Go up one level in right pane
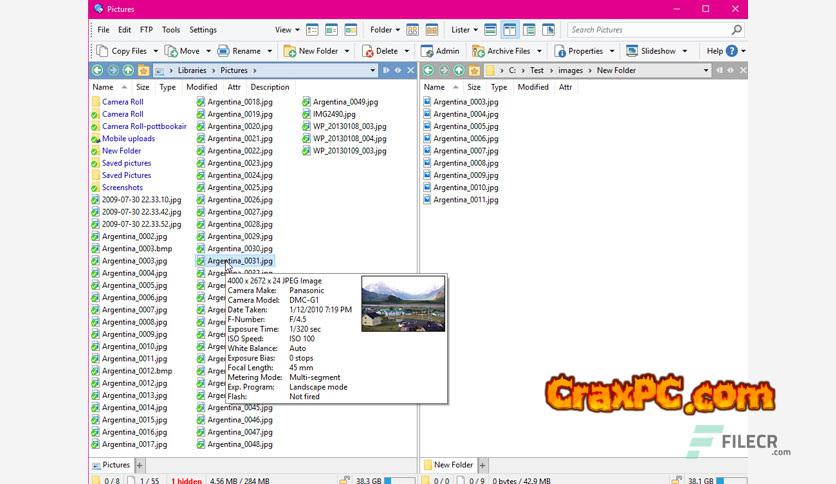The height and width of the screenshot is (484, 836). click(x=459, y=71)
